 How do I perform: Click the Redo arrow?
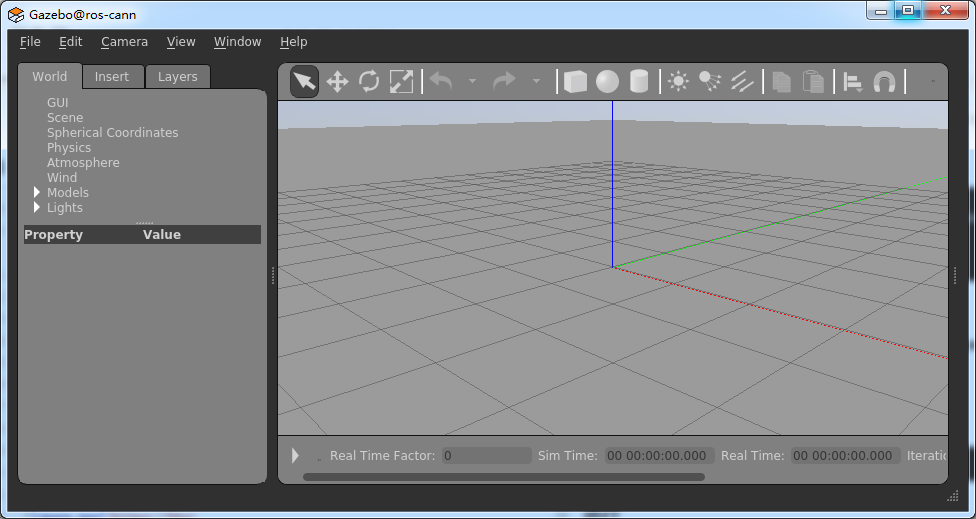pos(504,81)
